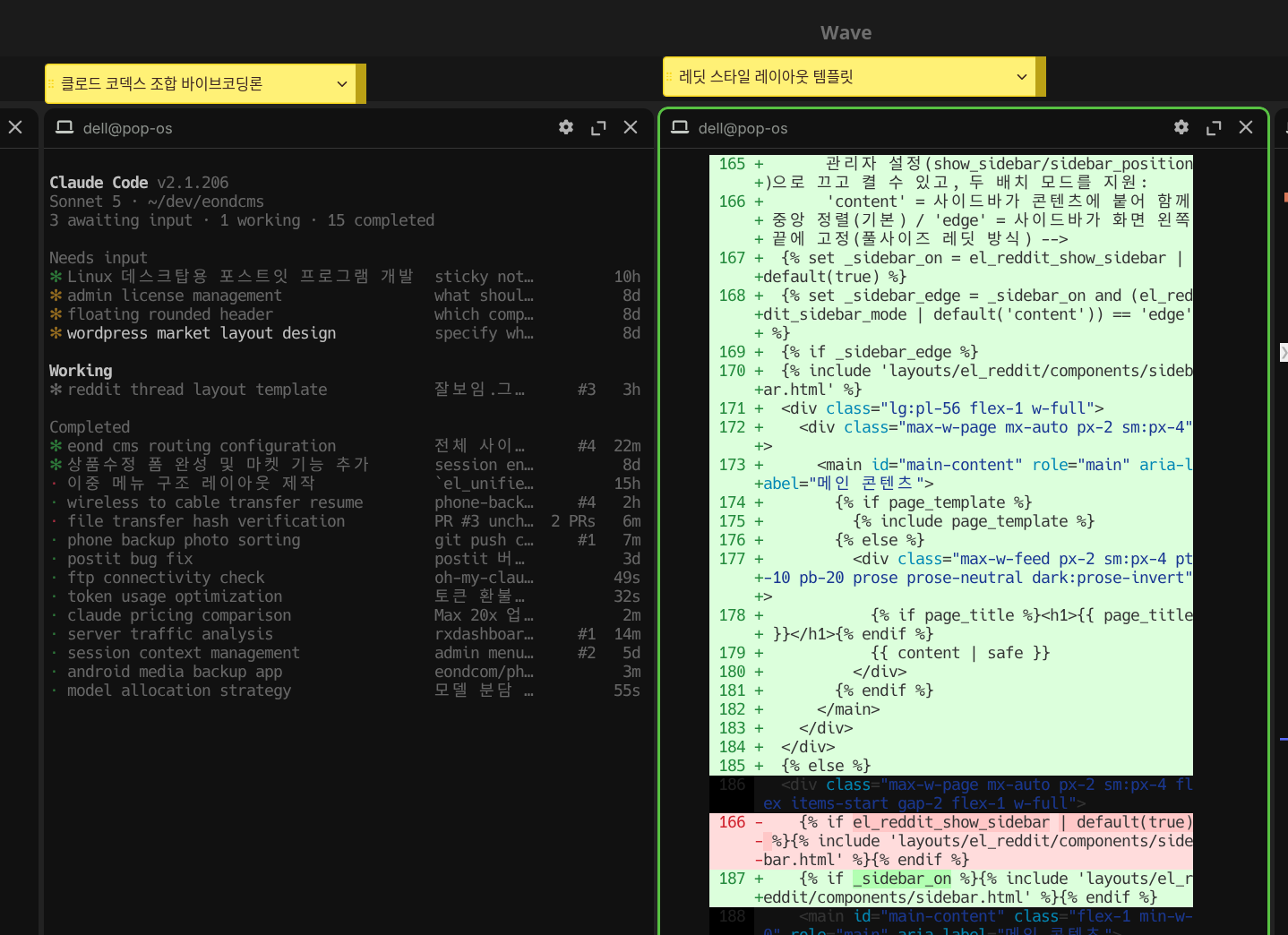
Task: Maximize the left dell@pop-os pane
Action: click(x=598, y=128)
